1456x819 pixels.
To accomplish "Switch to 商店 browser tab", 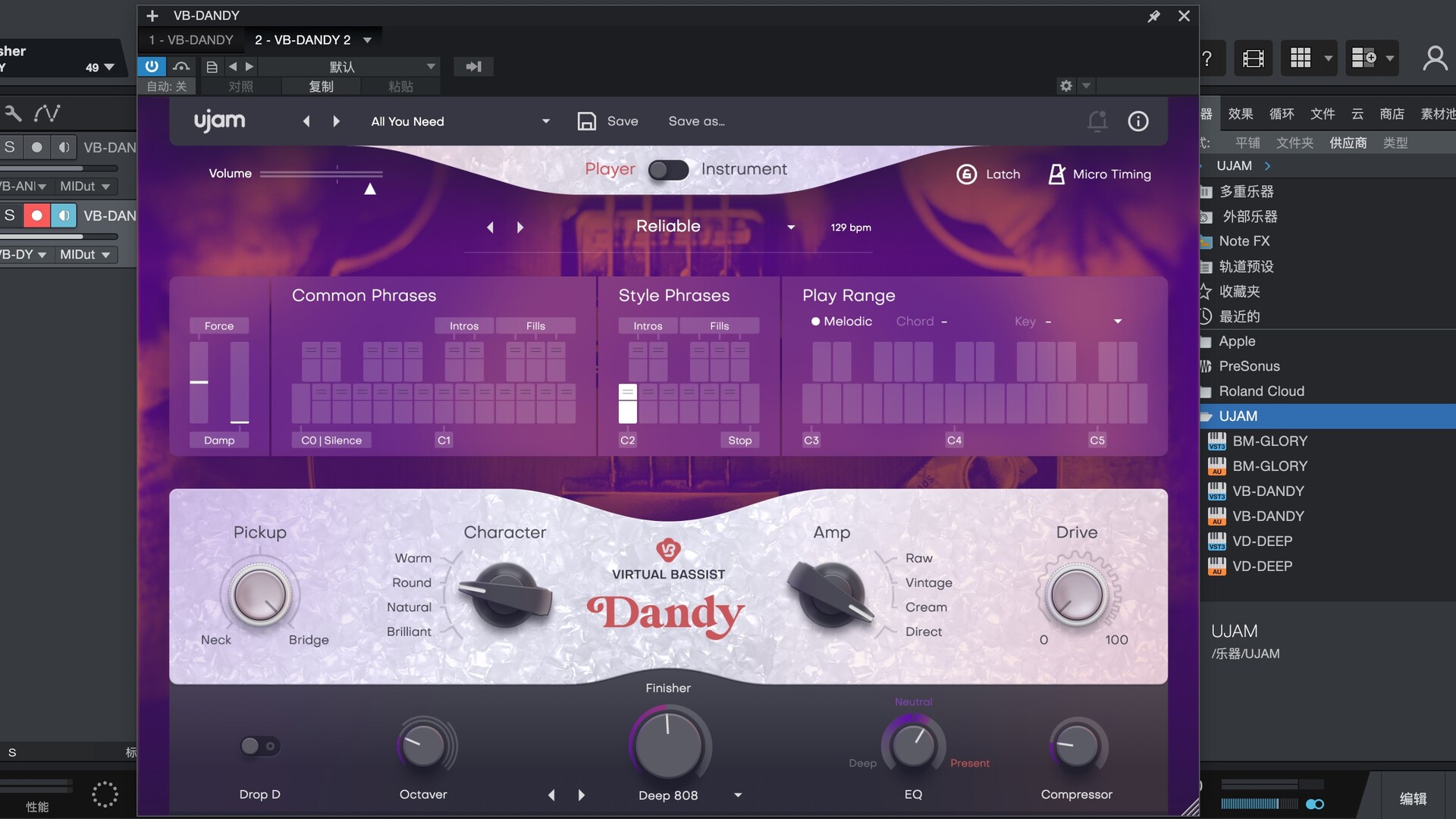I will pos(1392,114).
